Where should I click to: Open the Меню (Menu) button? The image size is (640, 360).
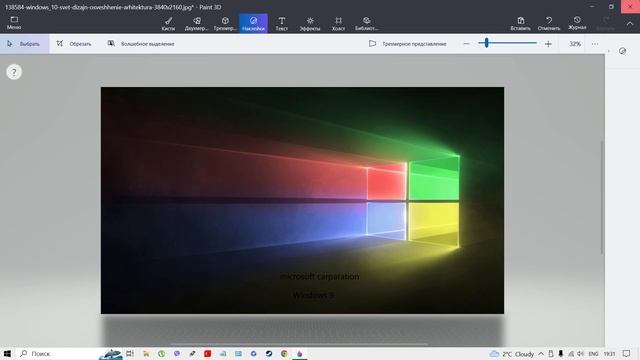point(14,23)
